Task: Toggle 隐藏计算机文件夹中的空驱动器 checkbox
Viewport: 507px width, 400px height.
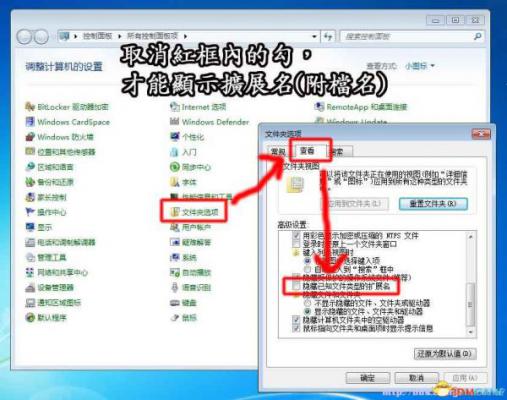Action: [x=296, y=320]
